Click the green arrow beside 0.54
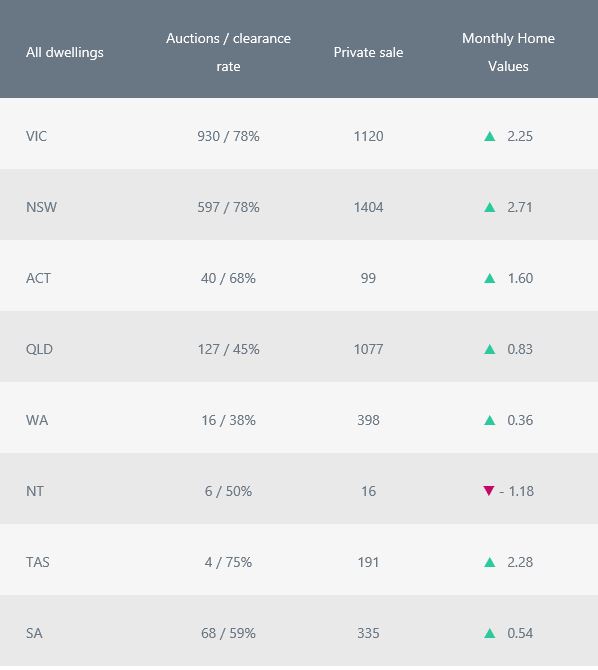Viewport: 598px width, 670px height. pyautogui.click(x=489, y=633)
